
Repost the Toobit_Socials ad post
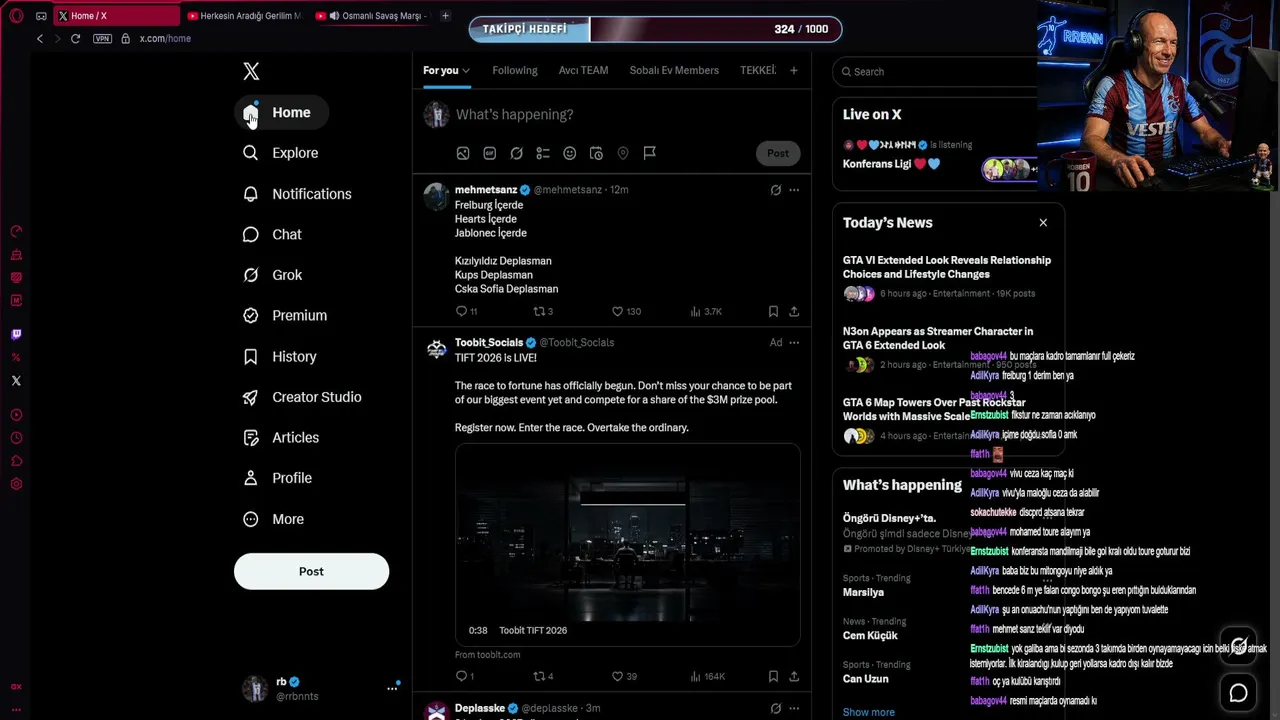[538, 676]
